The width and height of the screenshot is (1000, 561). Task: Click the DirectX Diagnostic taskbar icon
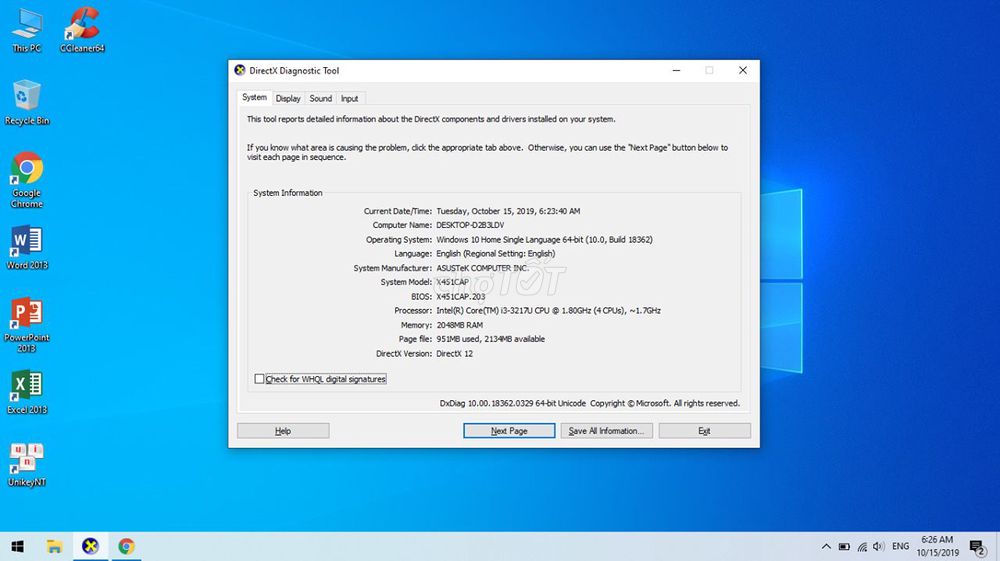tap(91, 546)
